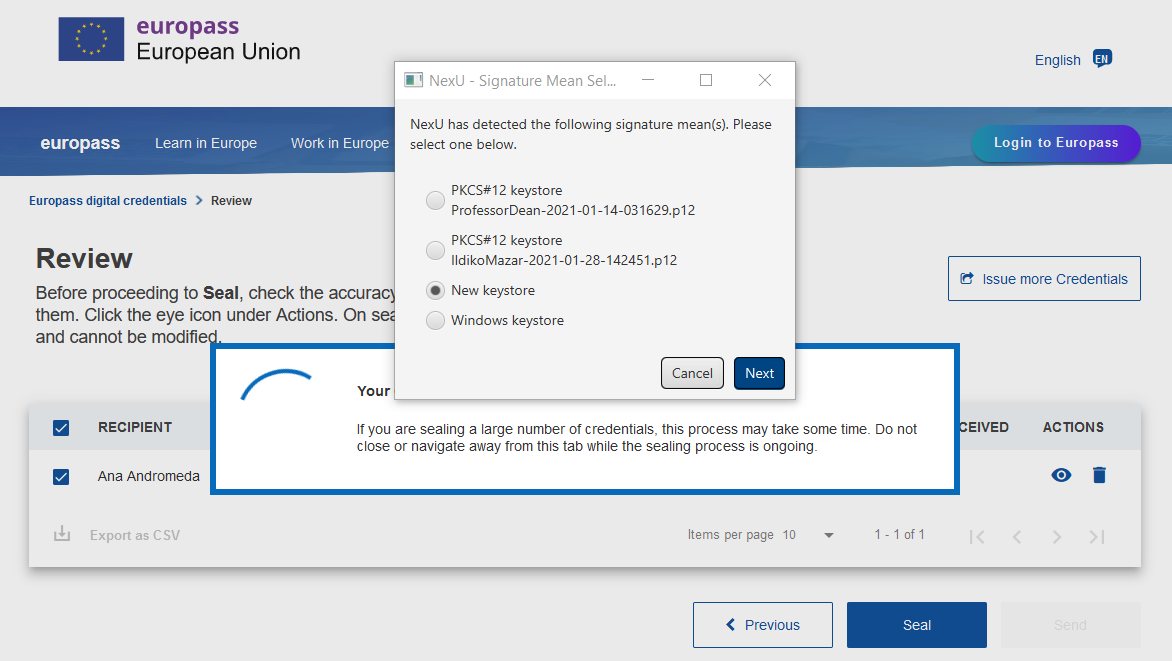
Task: Select the ProfessorDean PKCS#12 keystore option
Action: pyautogui.click(x=436, y=200)
